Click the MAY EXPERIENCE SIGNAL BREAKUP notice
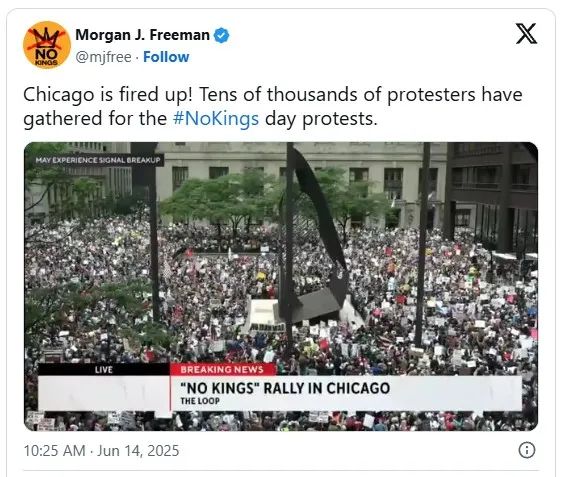574x477 pixels. pos(98,160)
